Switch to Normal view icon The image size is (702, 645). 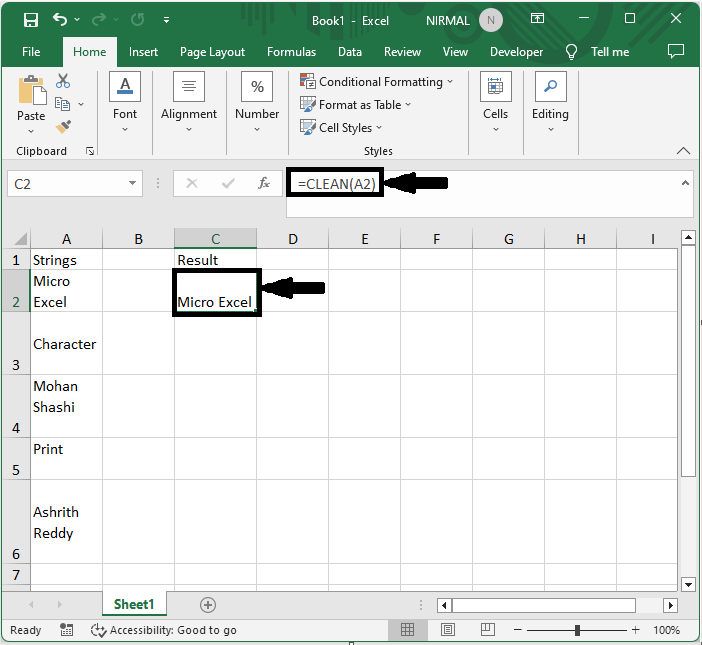[x=407, y=630]
